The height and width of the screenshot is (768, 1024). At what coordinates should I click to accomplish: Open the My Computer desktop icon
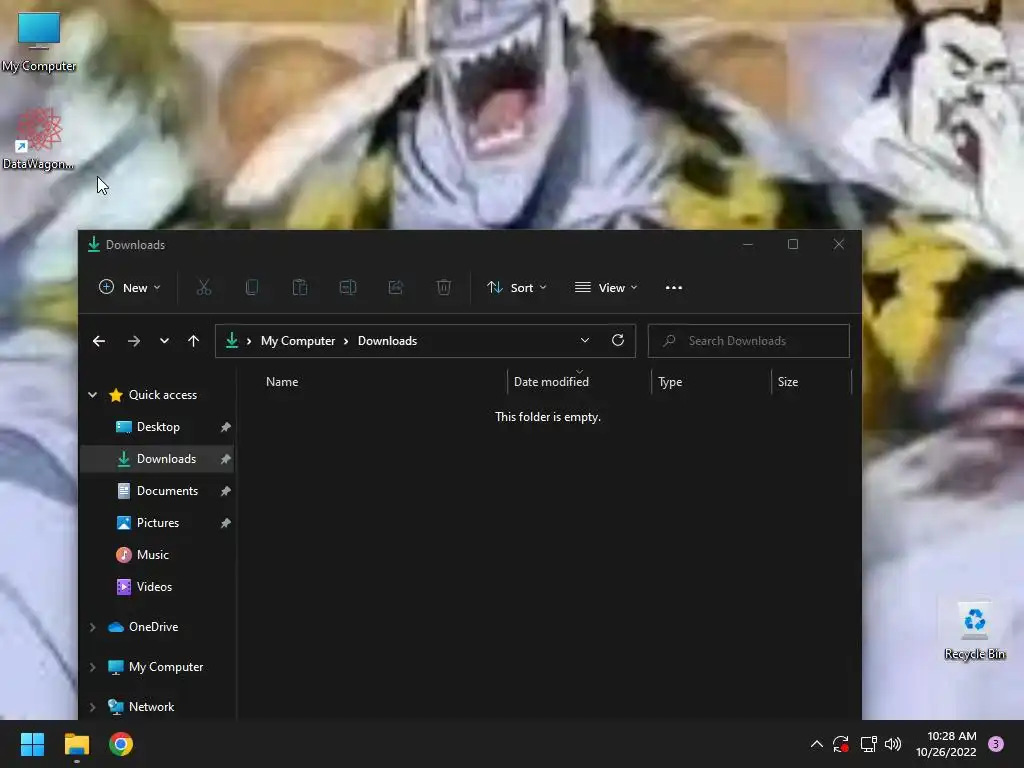click(x=39, y=42)
